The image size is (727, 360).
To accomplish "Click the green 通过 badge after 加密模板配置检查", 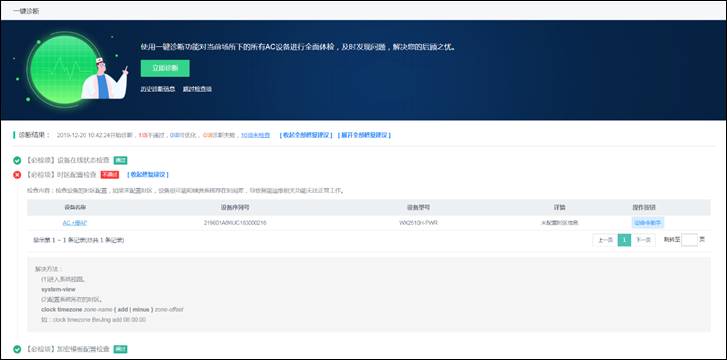I will coord(121,349).
